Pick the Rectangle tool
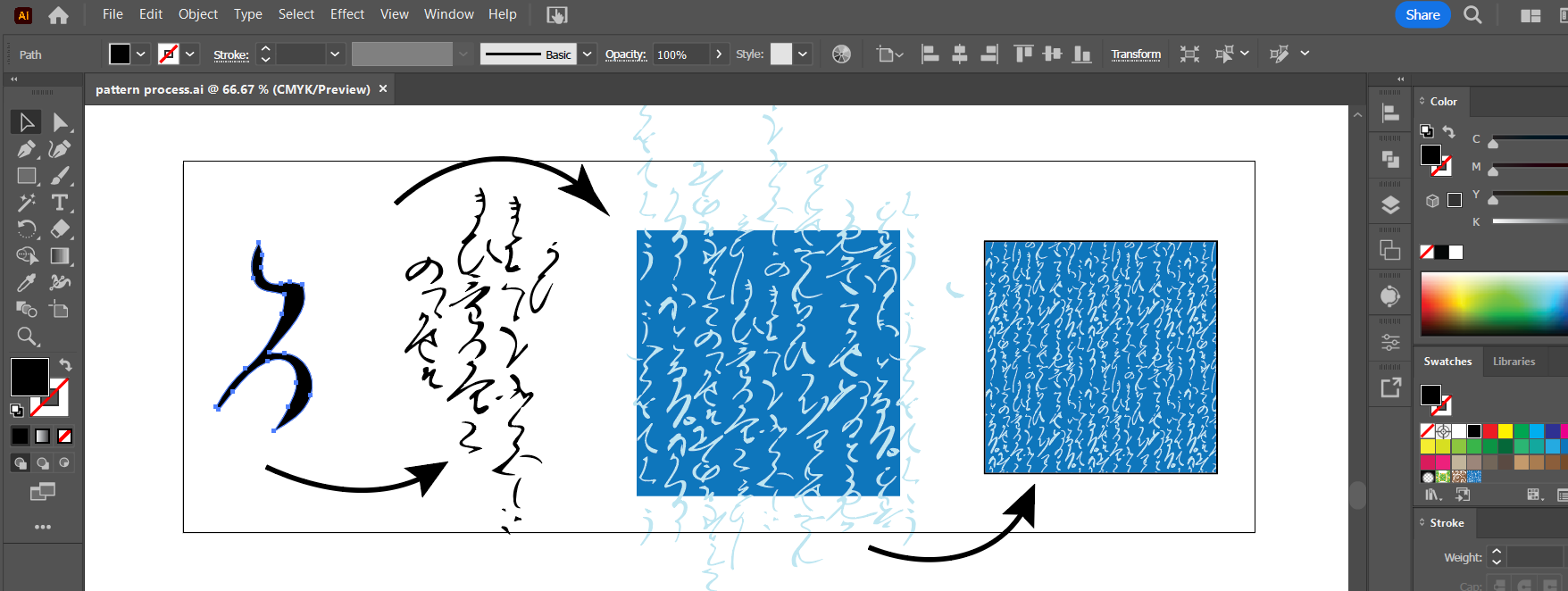 [26, 176]
